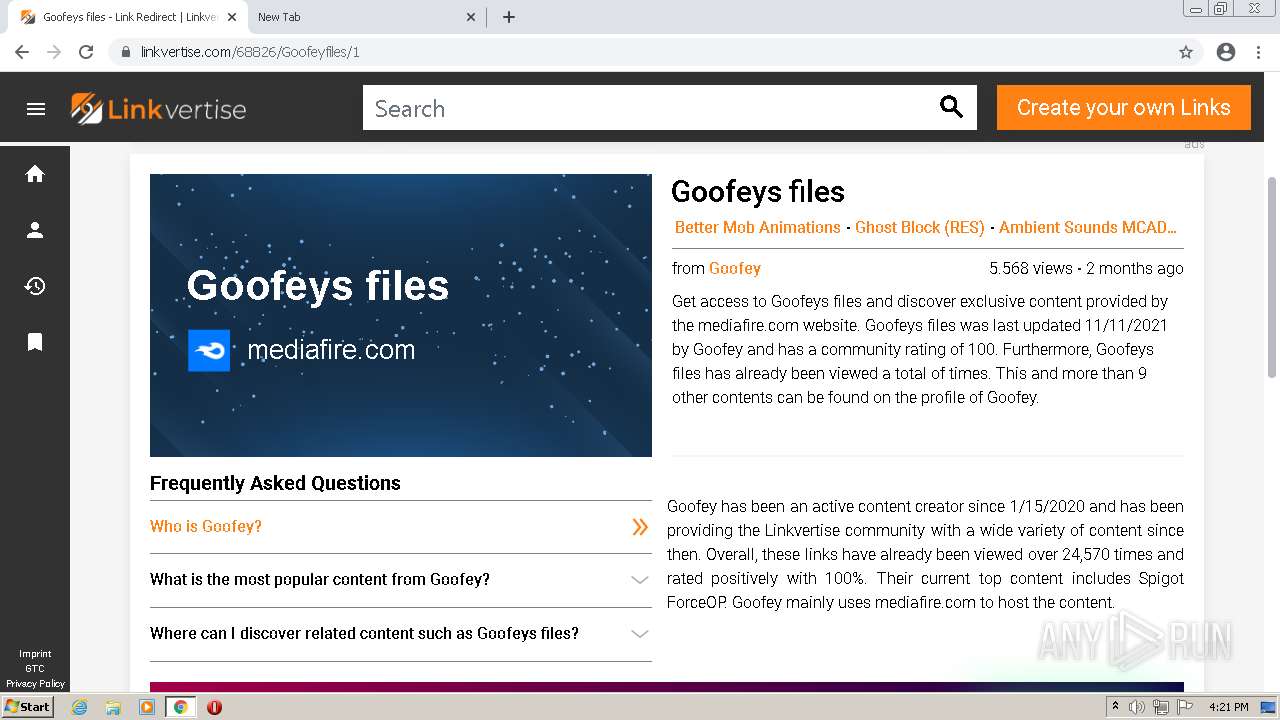Viewport: 1280px width, 720px height.
Task: Click the browser forward arrow
Action: coord(54,52)
